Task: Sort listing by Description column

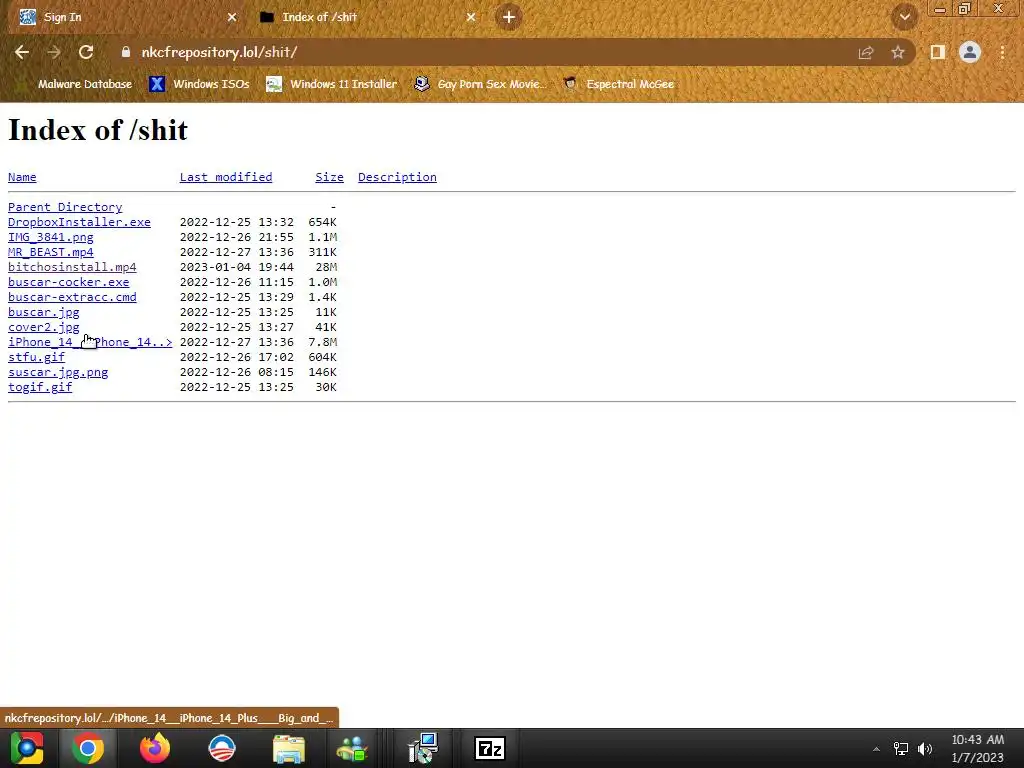Action: [397, 177]
